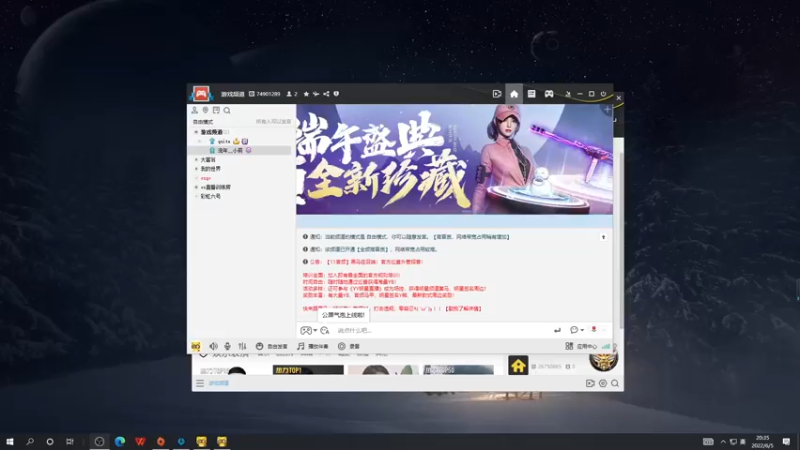Share the channel via share icon

coord(326,94)
